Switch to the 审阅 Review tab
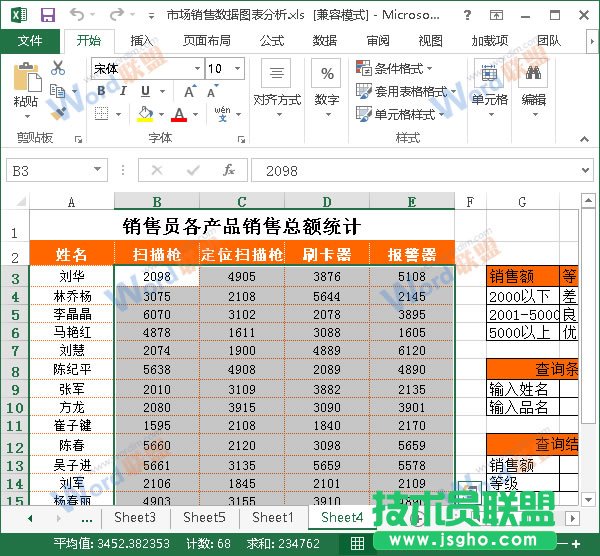The image size is (600, 556). click(x=378, y=41)
